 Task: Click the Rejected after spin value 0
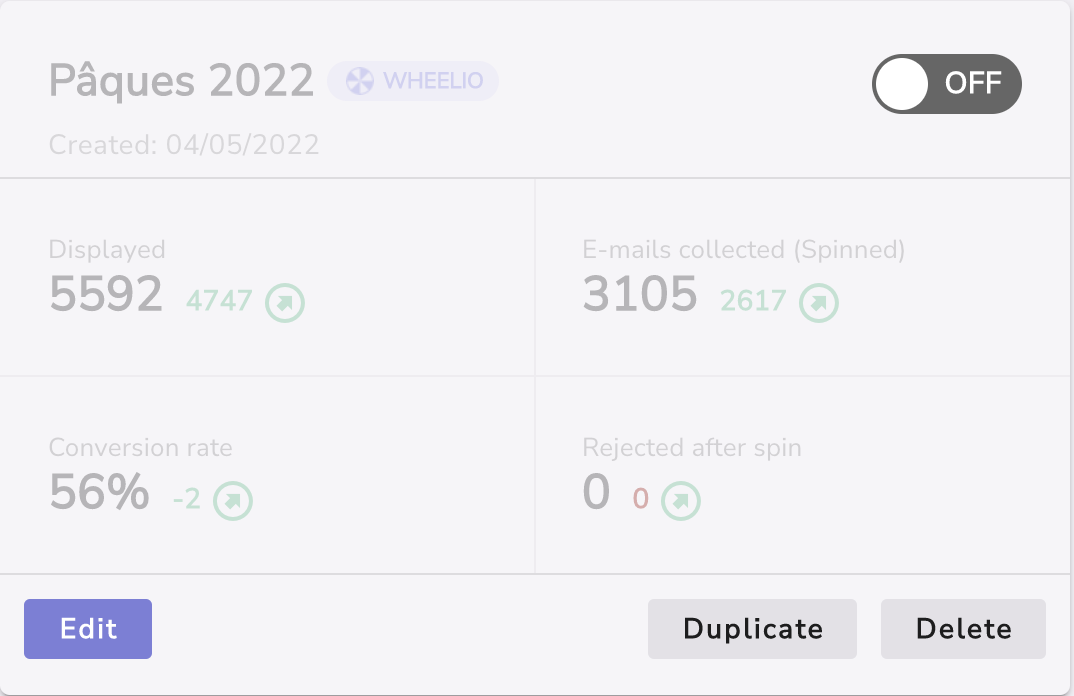[x=596, y=492]
